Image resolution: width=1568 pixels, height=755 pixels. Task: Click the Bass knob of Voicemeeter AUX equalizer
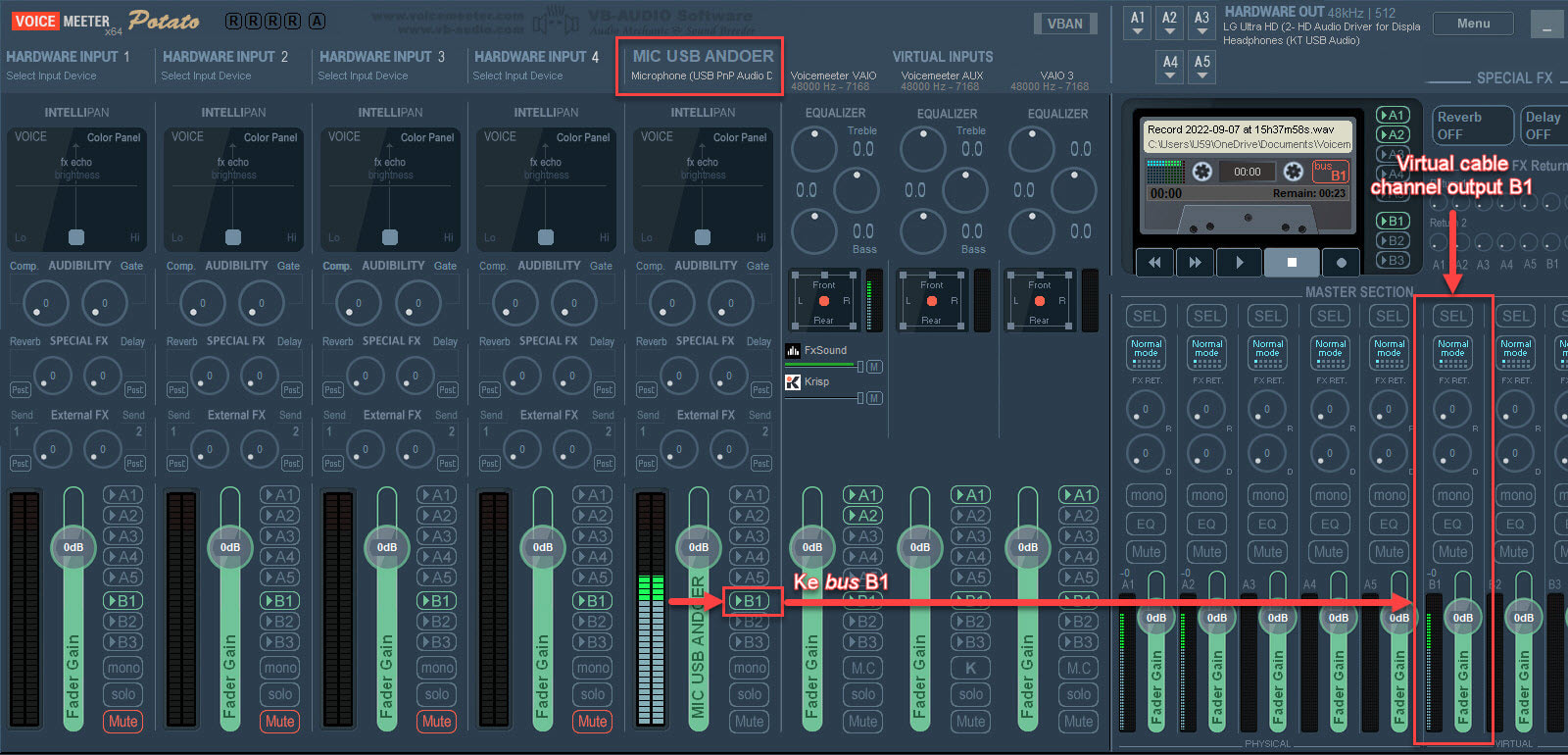[922, 232]
